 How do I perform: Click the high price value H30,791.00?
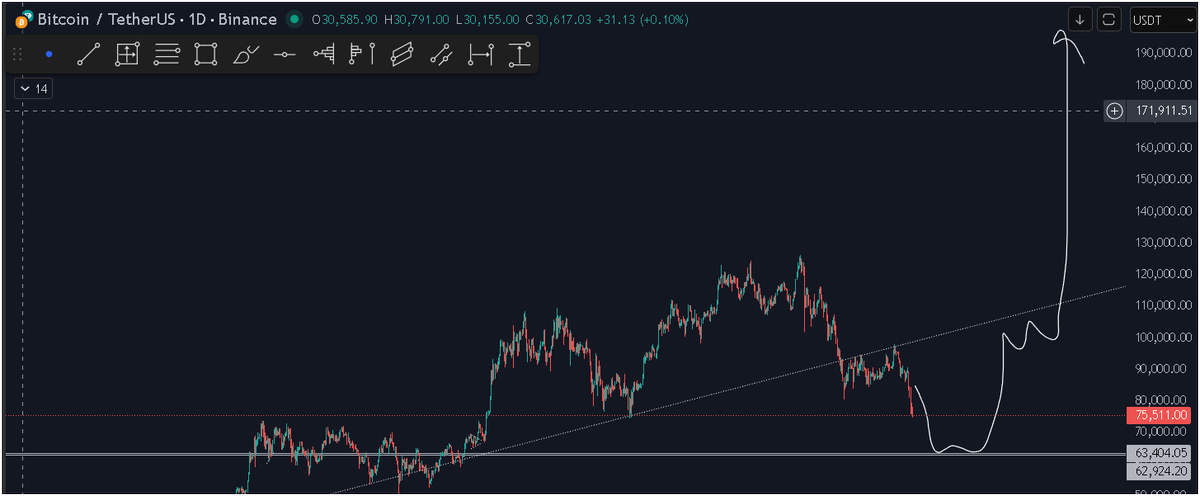[415, 19]
